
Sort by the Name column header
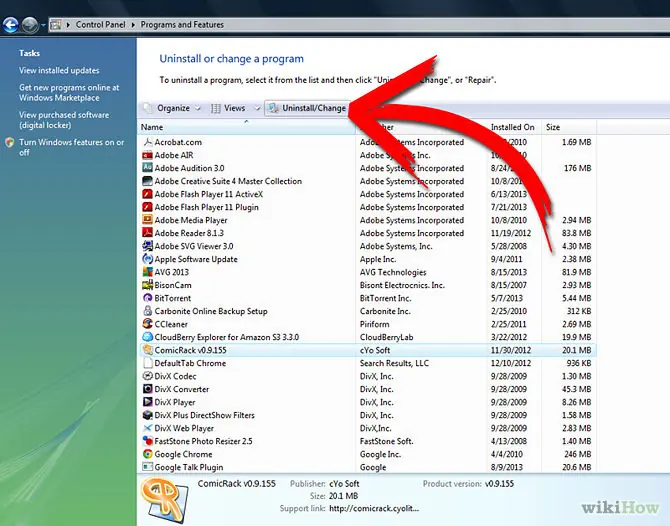click(x=246, y=127)
